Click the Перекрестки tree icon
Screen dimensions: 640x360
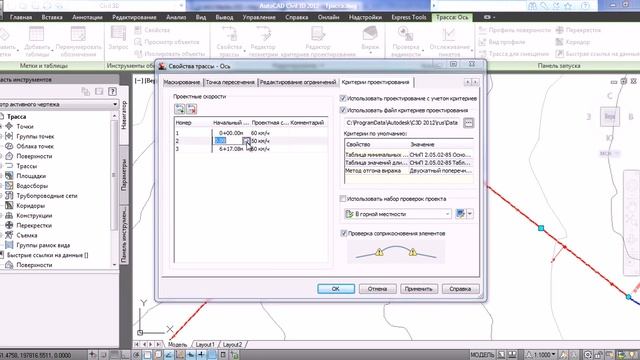tap(9, 225)
